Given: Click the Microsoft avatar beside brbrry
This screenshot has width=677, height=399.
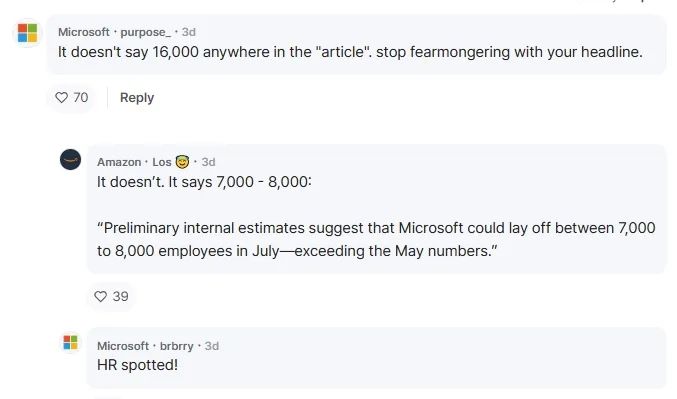Looking at the screenshot, I should point(70,342).
